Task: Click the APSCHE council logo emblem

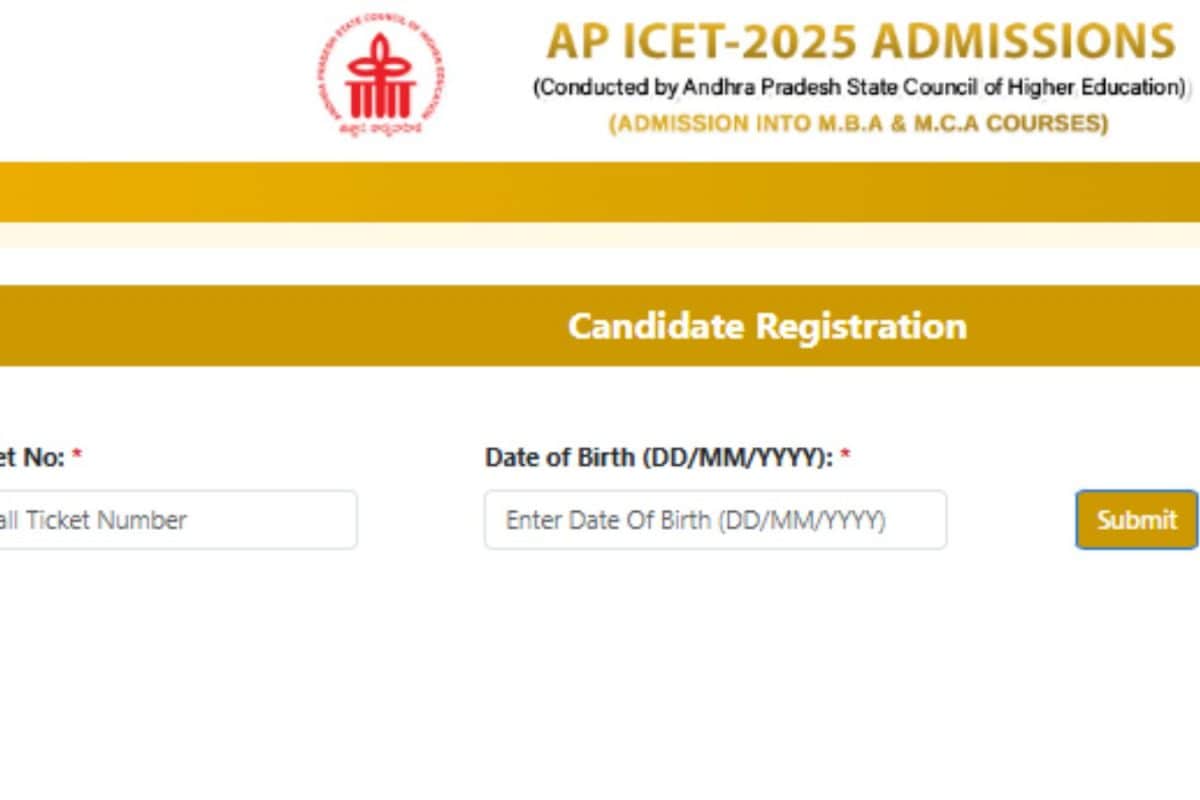Action: tap(379, 75)
